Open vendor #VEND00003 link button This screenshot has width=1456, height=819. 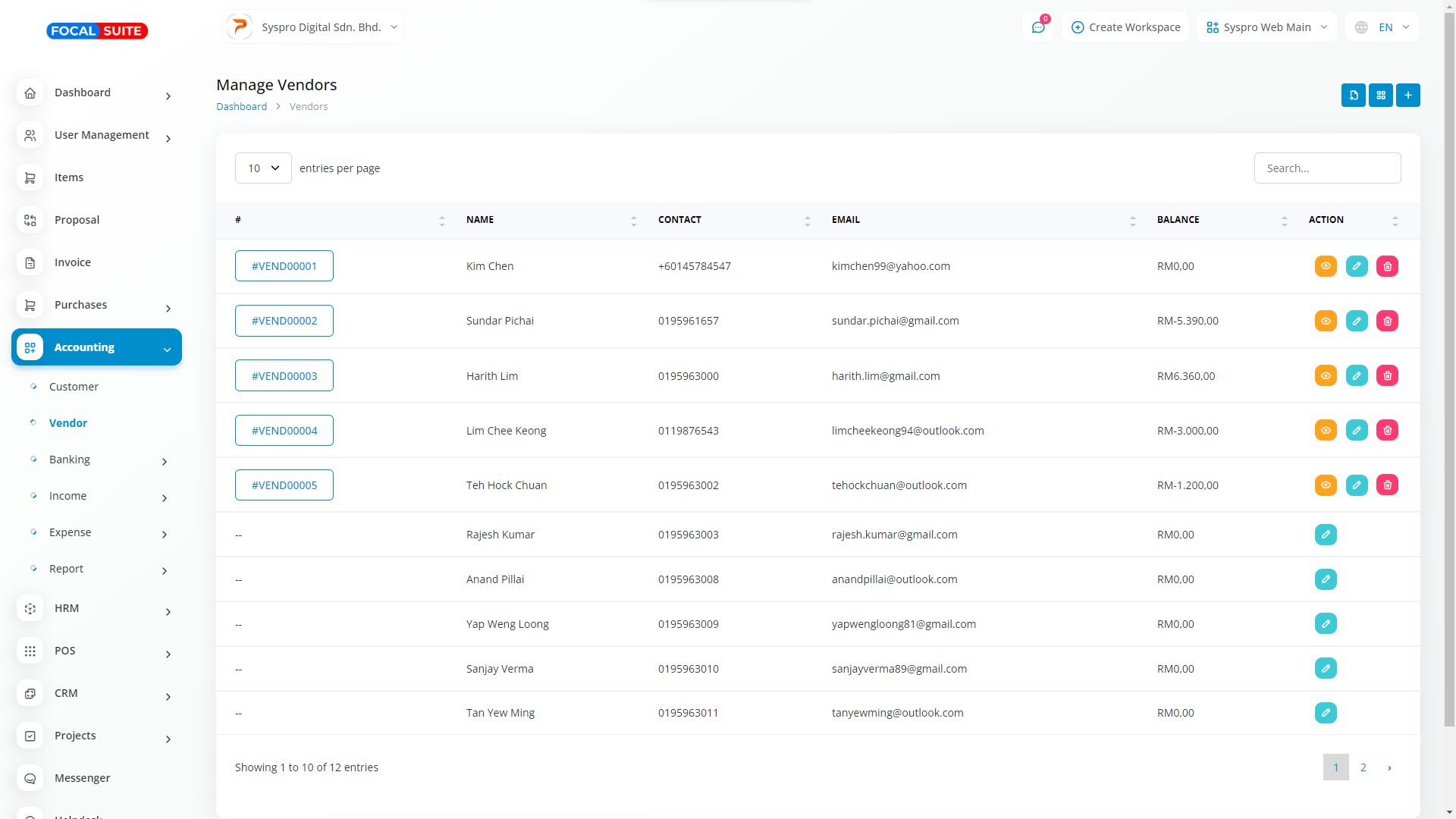[284, 376]
